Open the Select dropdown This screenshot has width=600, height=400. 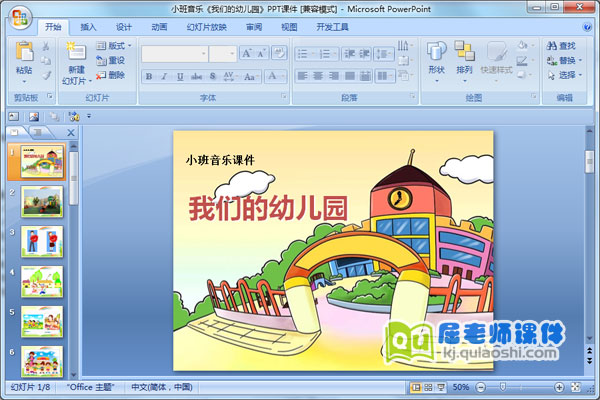click(x=564, y=75)
